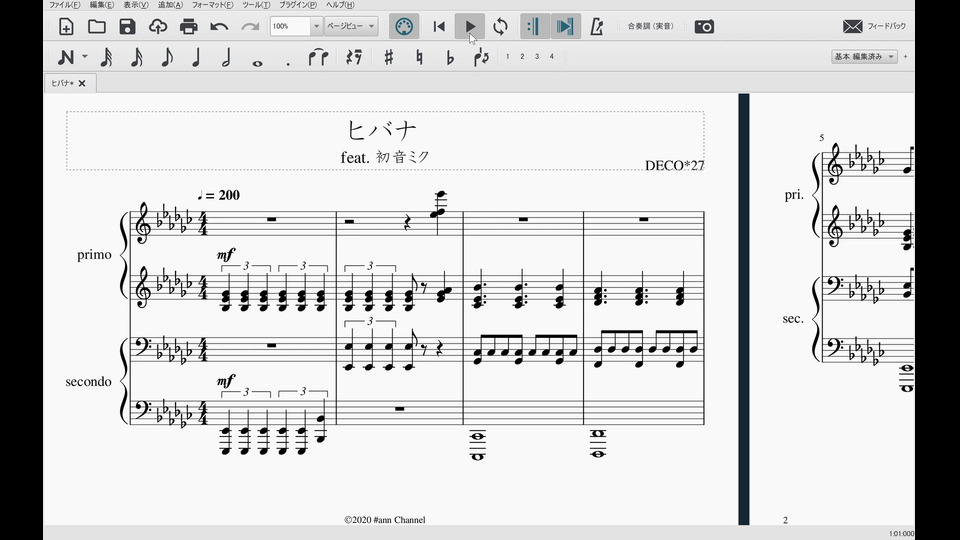
Task: Click the zoom 100% input field
Action: (290, 26)
